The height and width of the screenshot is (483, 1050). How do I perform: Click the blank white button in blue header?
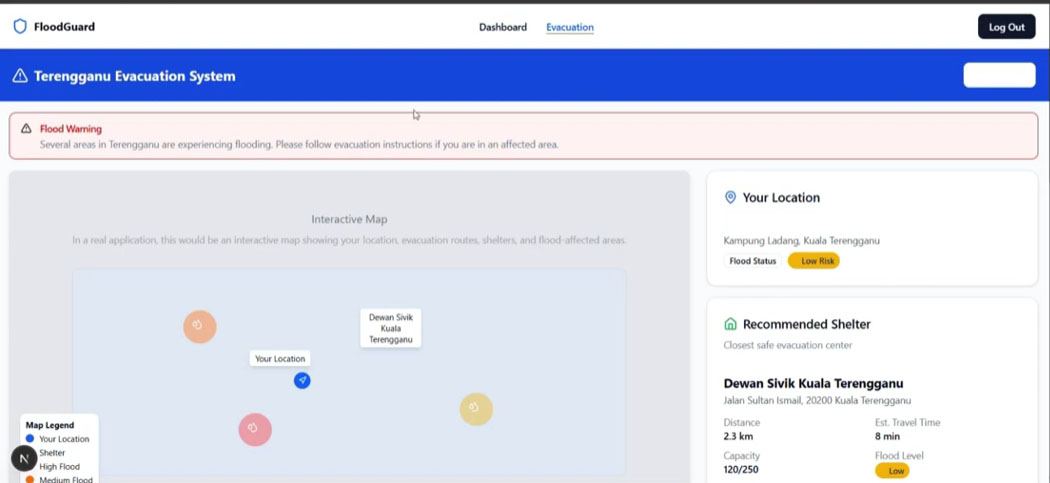998,76
